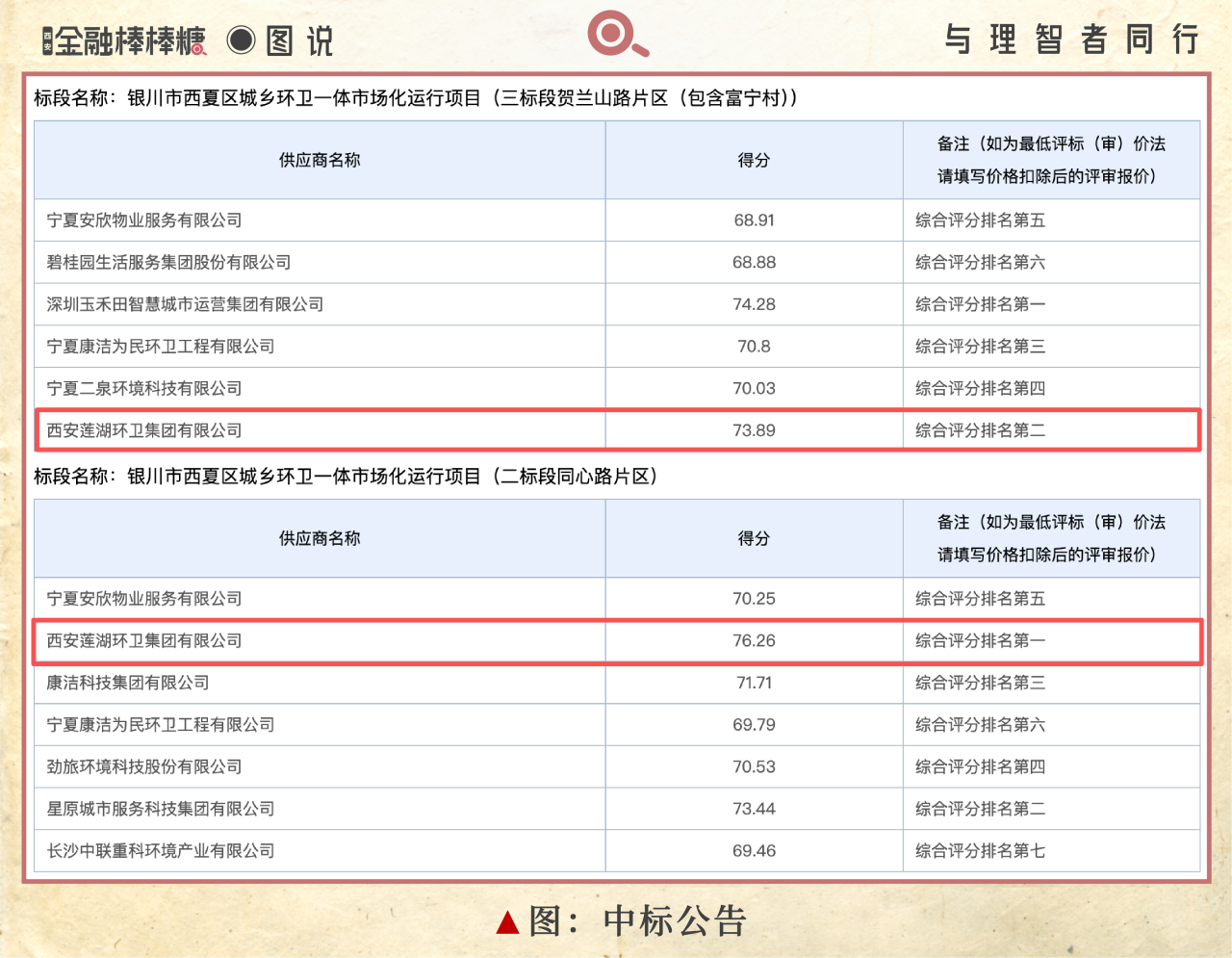
Task: Click the score 70.53
Action: coord(754,766)
